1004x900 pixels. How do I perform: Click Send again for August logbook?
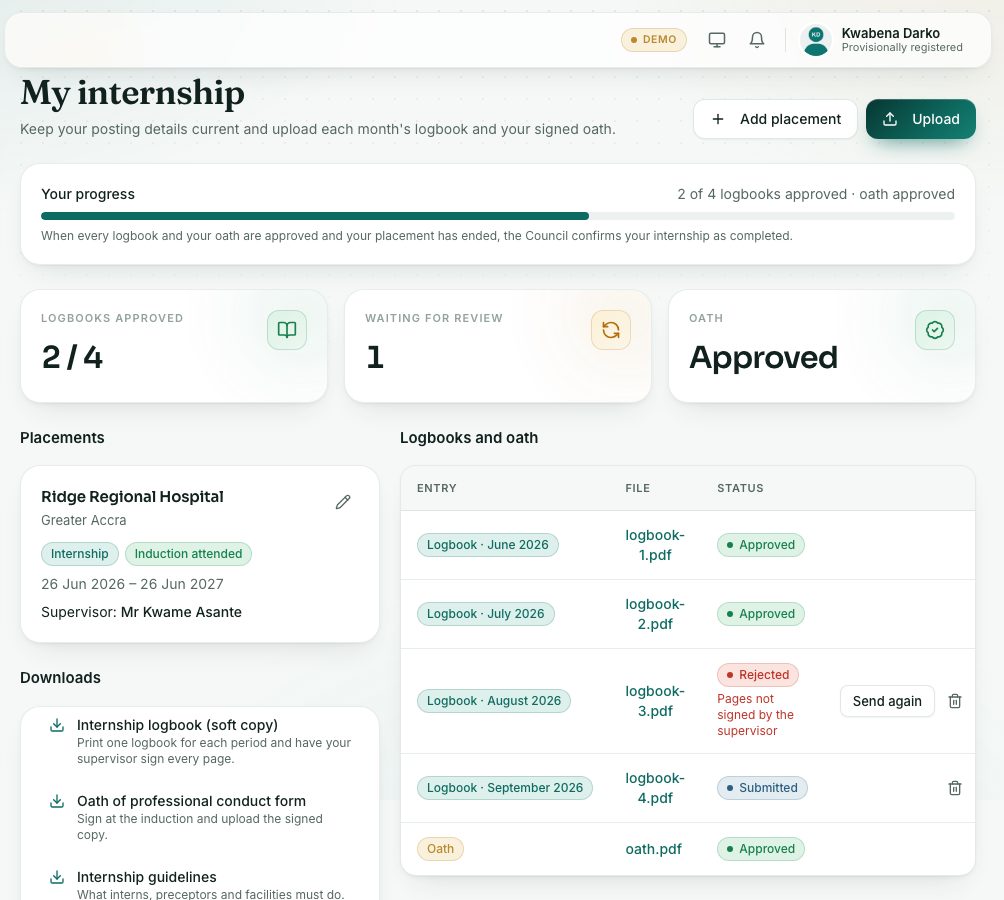[887, 701]
